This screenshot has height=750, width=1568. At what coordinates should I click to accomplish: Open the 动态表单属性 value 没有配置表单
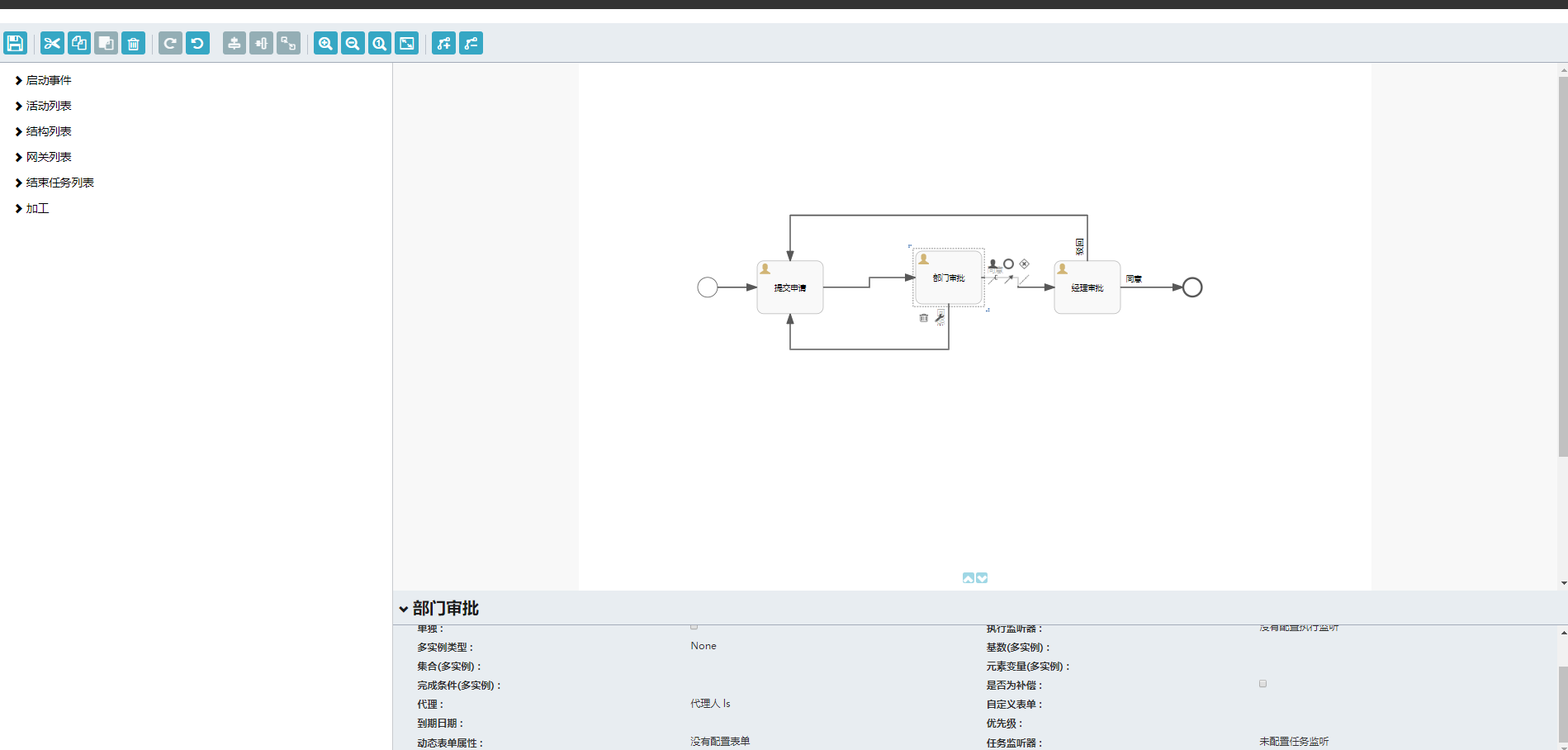720,742
